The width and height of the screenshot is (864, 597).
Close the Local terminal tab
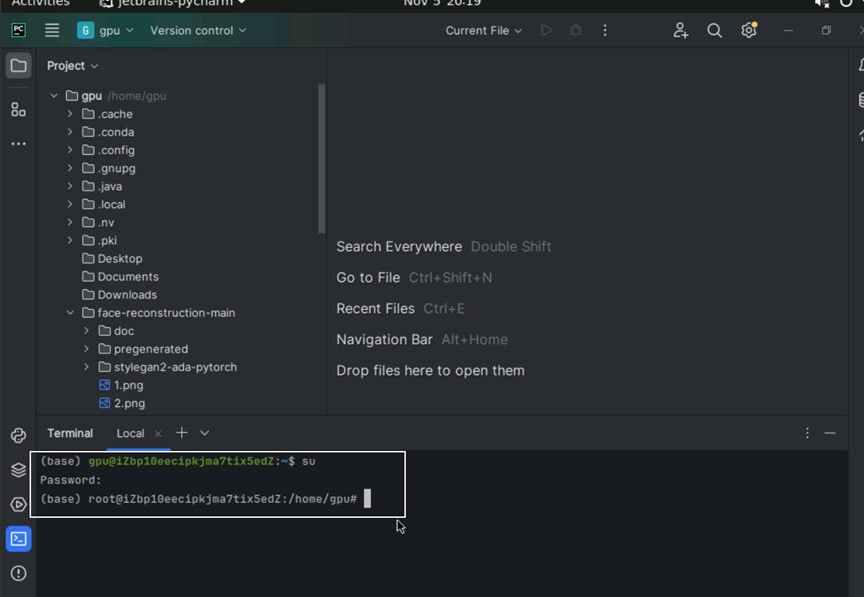pos(158,433)
